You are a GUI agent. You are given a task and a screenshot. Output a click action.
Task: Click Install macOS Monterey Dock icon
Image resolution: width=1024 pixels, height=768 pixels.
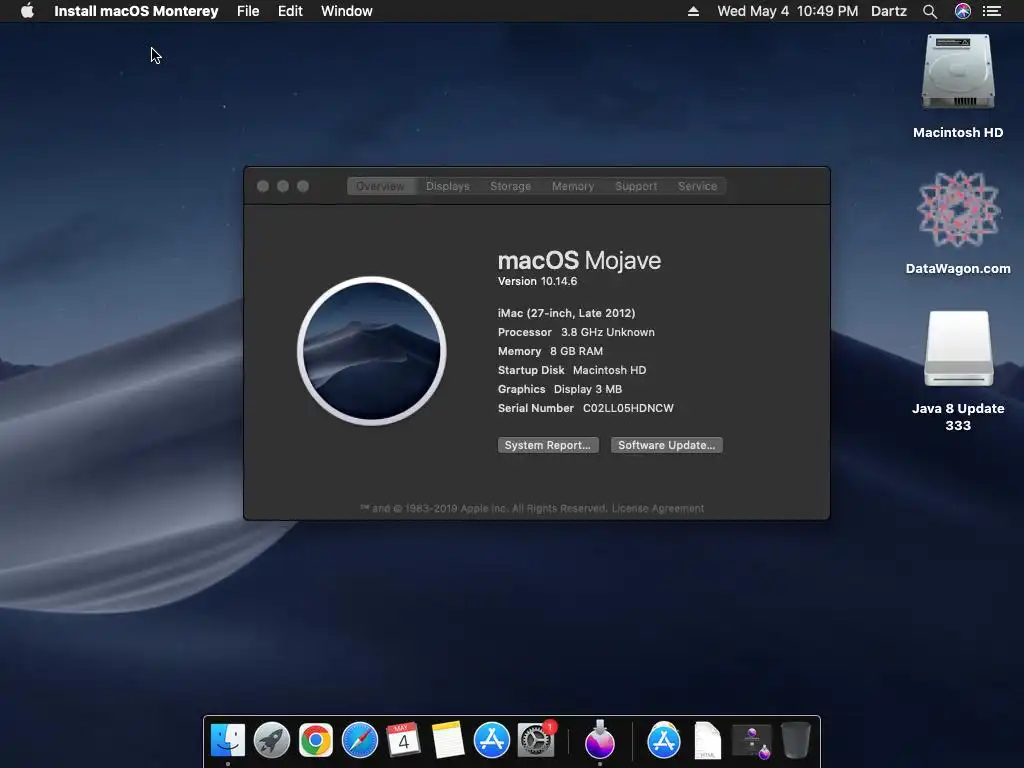(600, 739)
